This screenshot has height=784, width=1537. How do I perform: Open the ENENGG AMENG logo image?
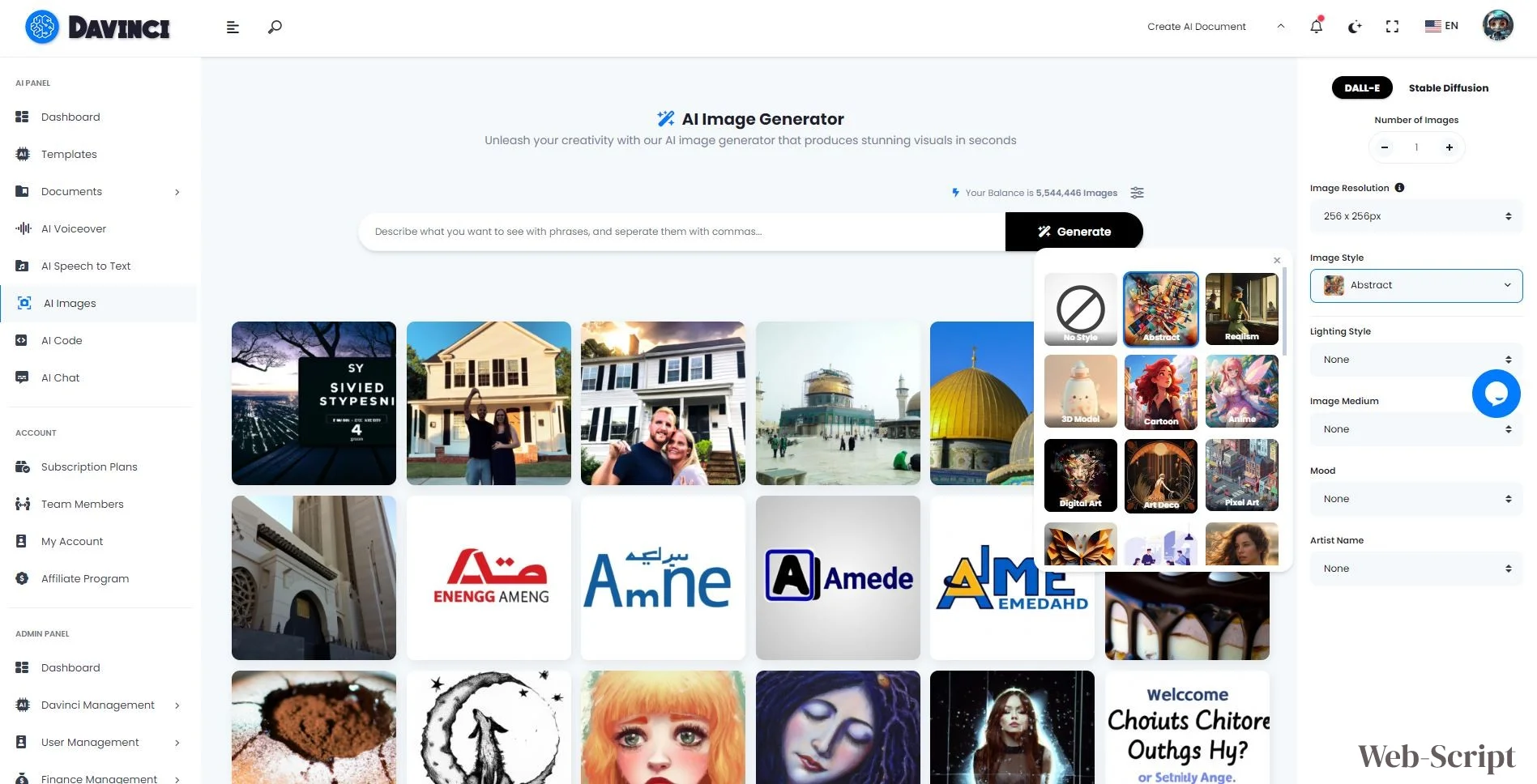(x=489, y=578)
